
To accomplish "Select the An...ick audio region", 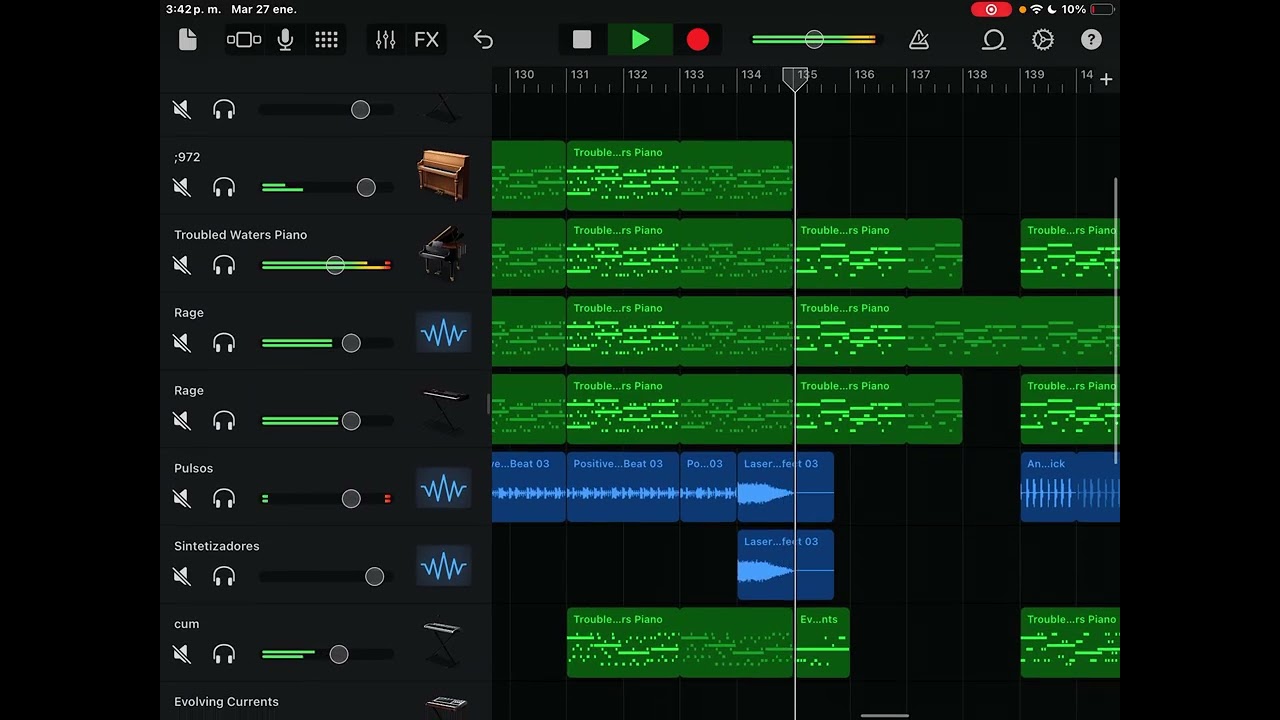I will (1070, 487).
